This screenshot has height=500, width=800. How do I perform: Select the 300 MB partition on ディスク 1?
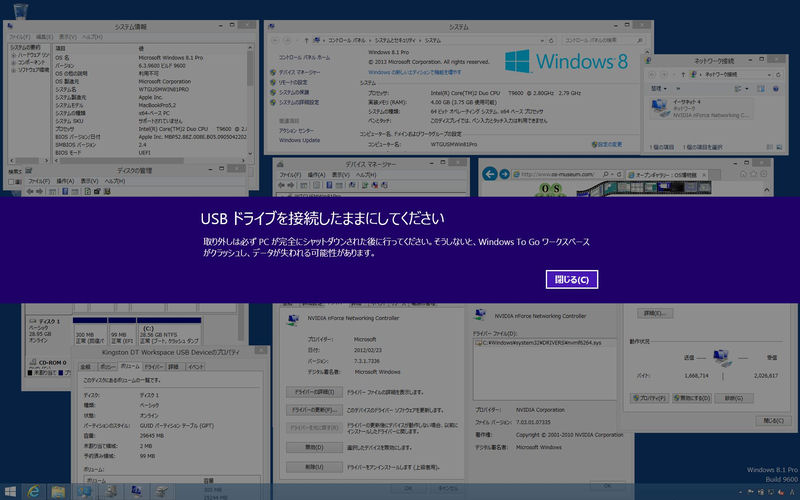[x=90, y=331]
